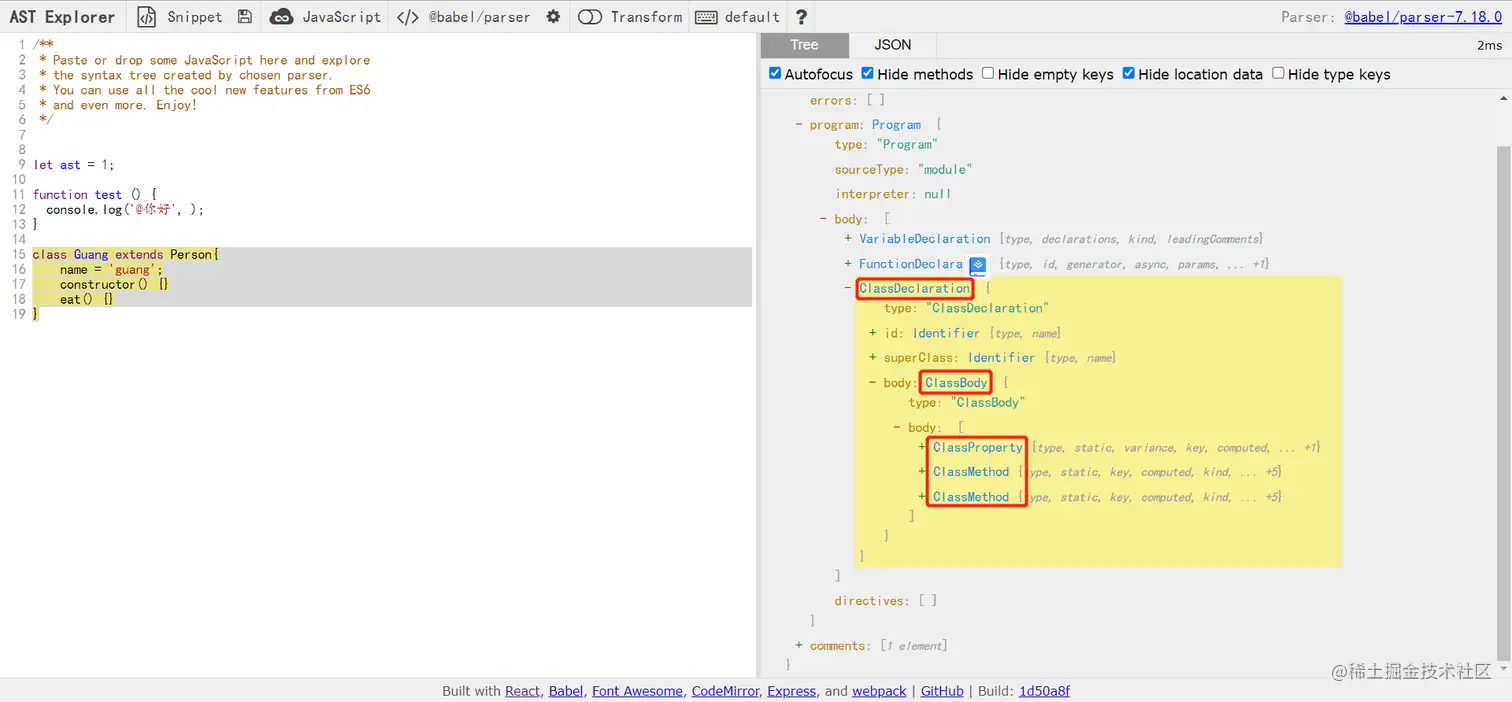Open parser settings gear icon

554,17
